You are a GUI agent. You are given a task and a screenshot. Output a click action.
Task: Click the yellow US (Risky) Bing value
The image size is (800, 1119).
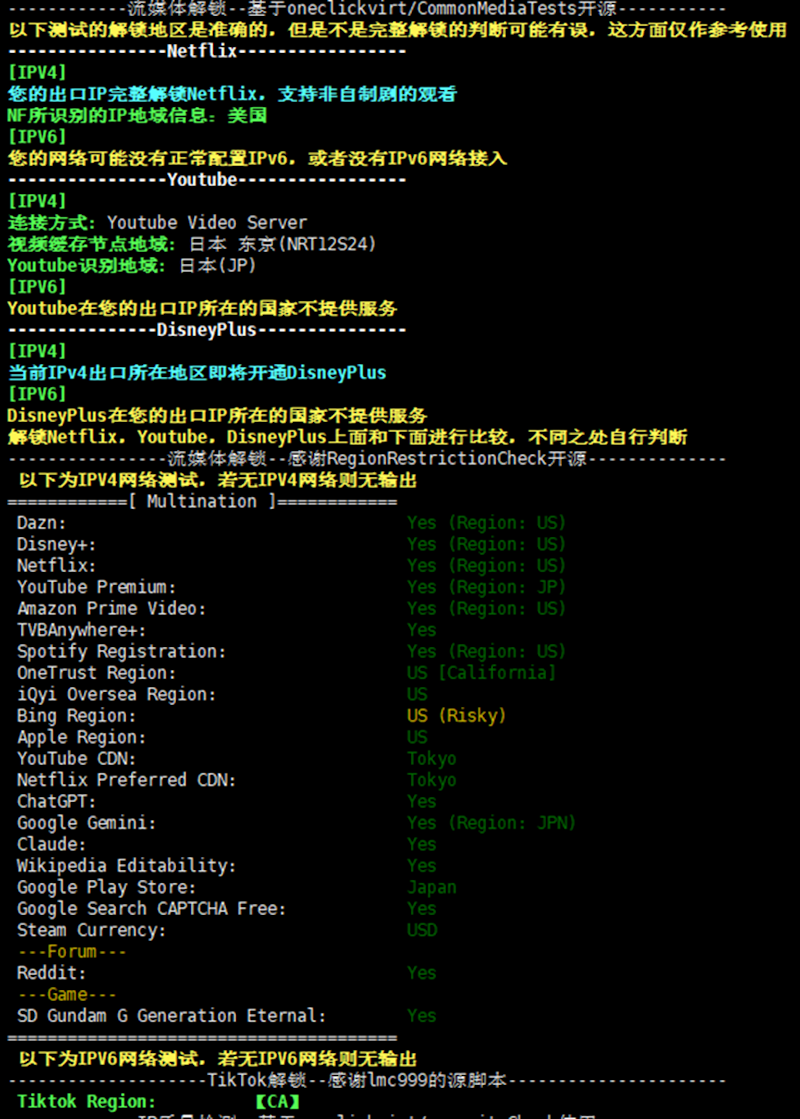point(456,716)
